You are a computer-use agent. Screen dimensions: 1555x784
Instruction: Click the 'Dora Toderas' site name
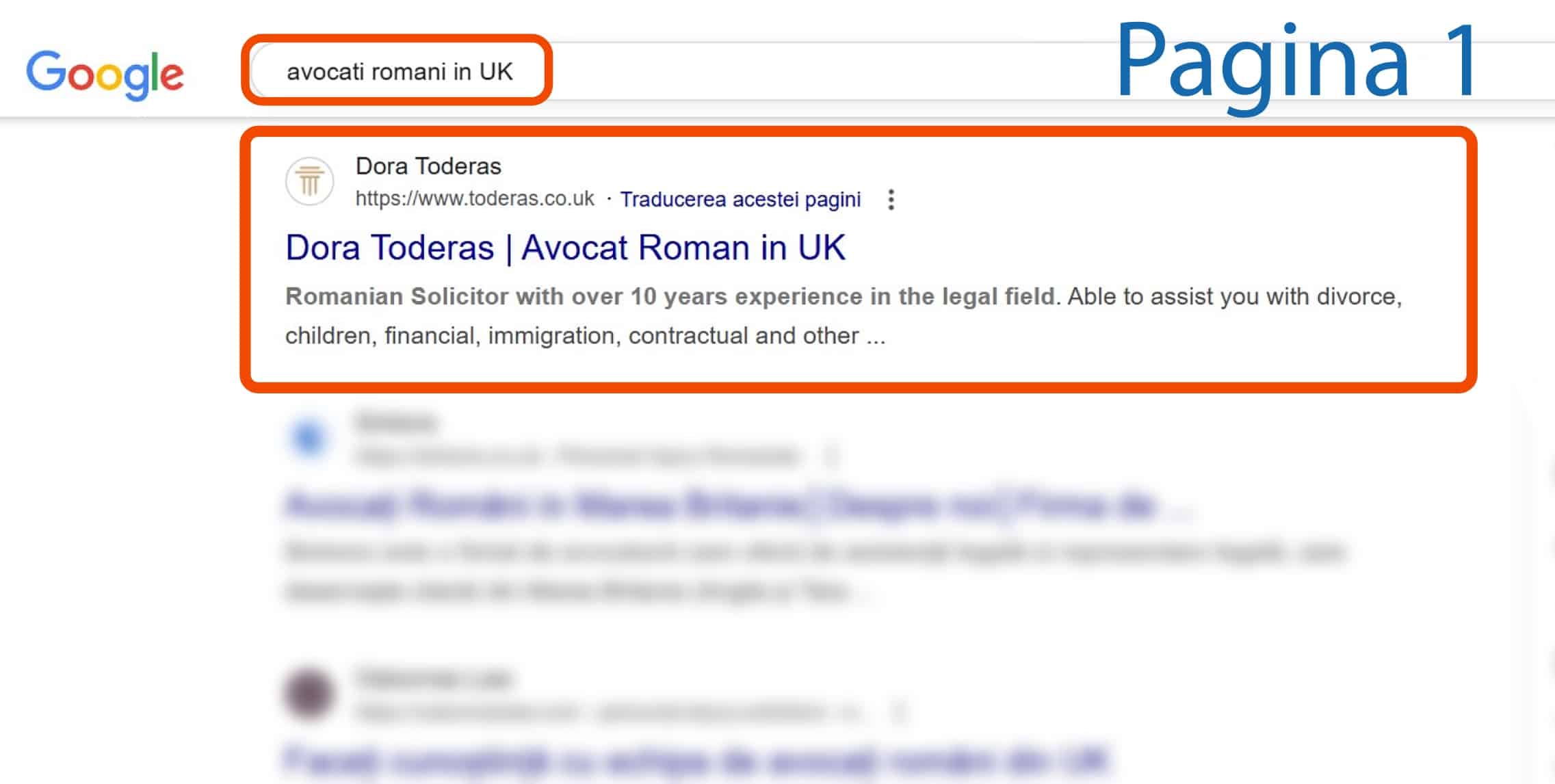point(428,166)
